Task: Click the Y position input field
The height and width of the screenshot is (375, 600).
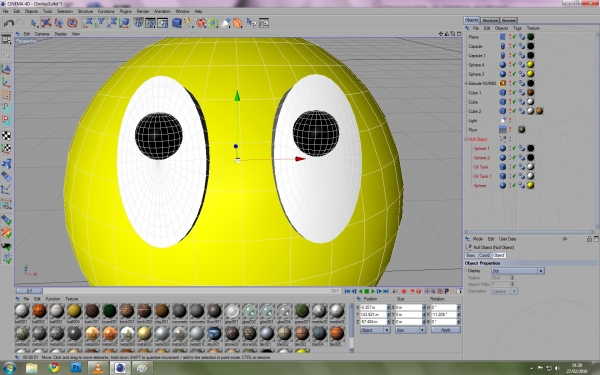Action: pyautogui.click(x=373, y=315)
